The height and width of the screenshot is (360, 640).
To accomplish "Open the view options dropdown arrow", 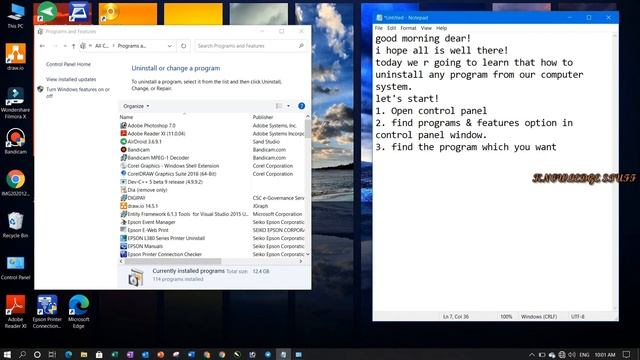I will coord(288,106).
